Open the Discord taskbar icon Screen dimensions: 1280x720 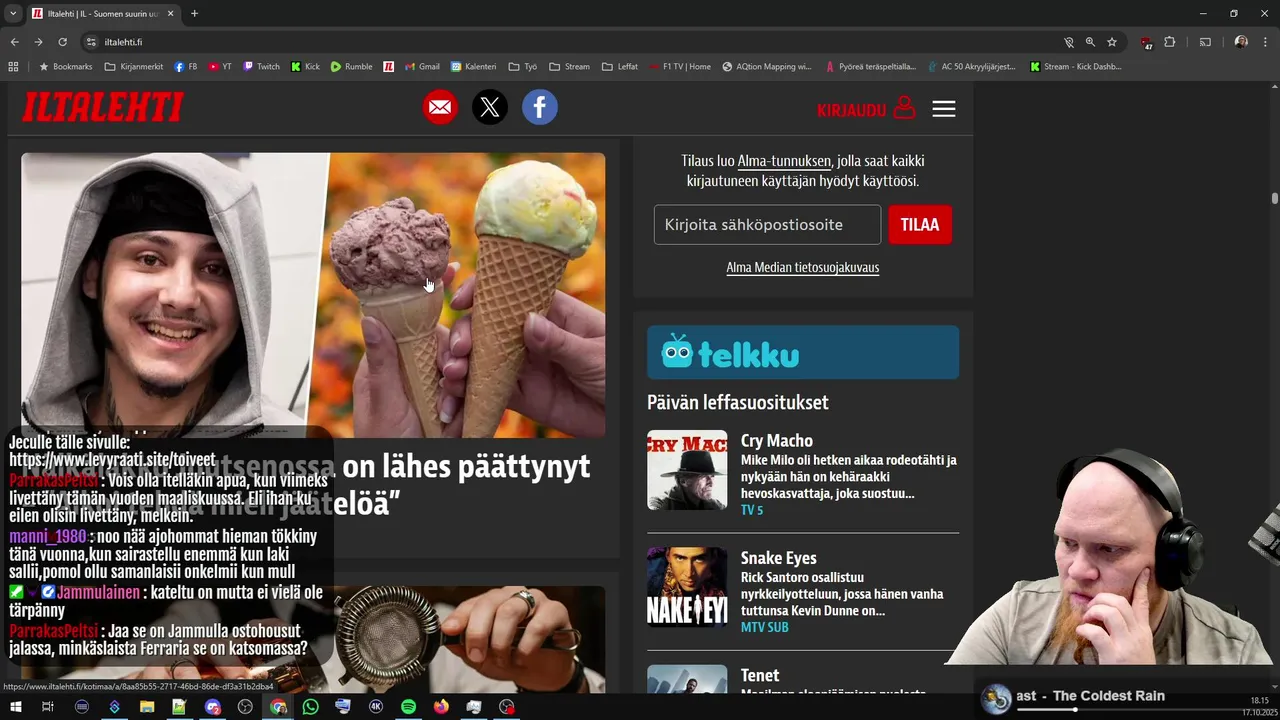(212, 707)
